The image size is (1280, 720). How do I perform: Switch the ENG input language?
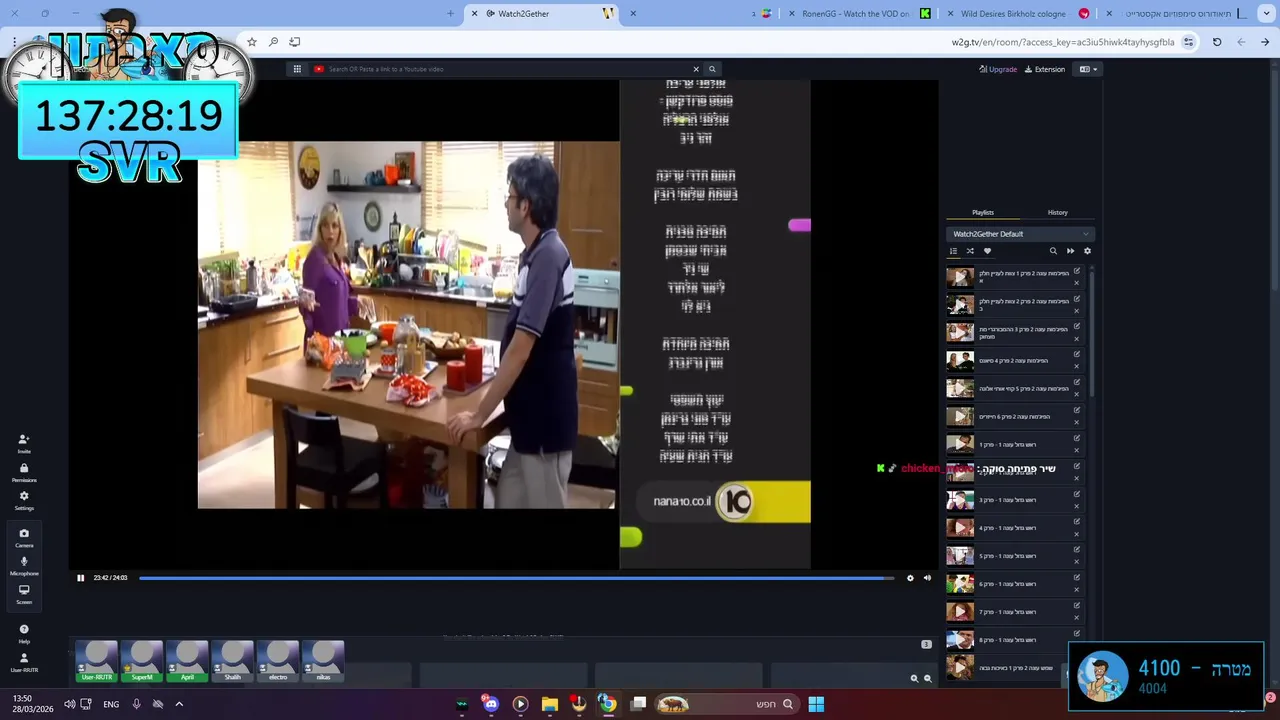pyautogui.click(x=111, y=704)
